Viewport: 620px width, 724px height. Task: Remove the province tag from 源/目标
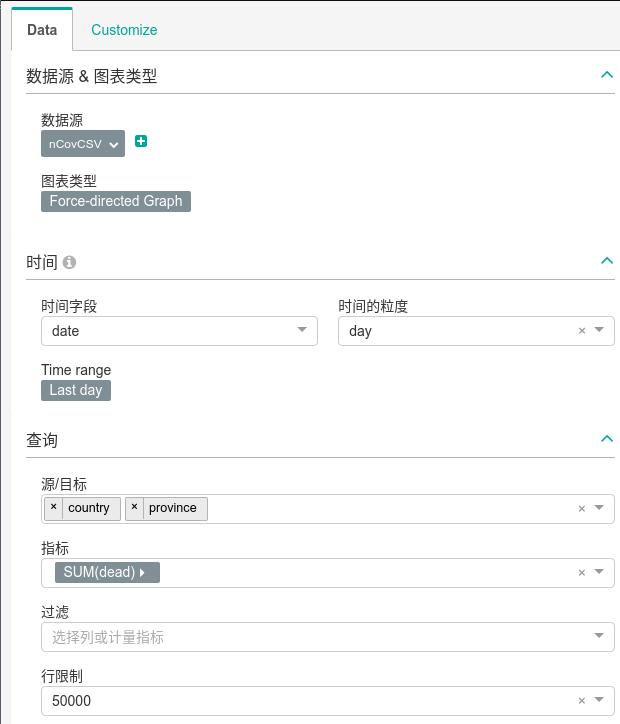coord(134,507)
